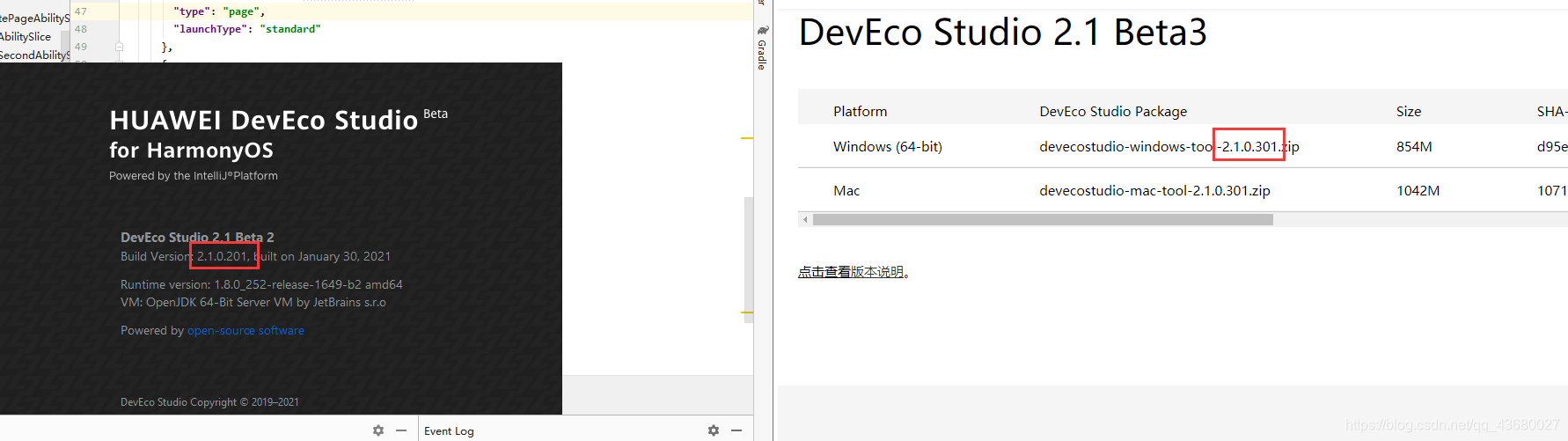
Task: Click the DevEco Studio 2.1 Beta3 page heading
Action: pos(1003,33)
